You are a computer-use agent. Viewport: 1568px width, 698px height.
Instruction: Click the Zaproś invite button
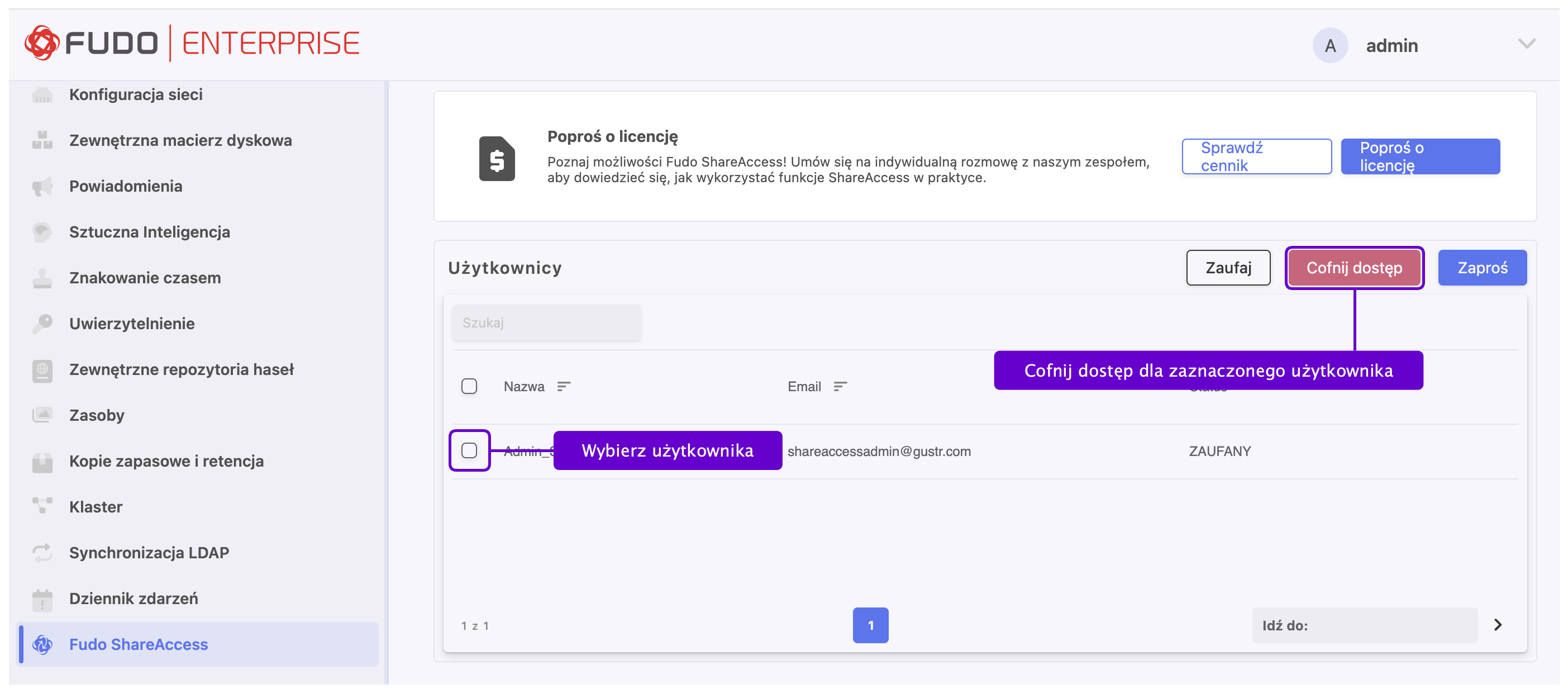coord(1481,267)
